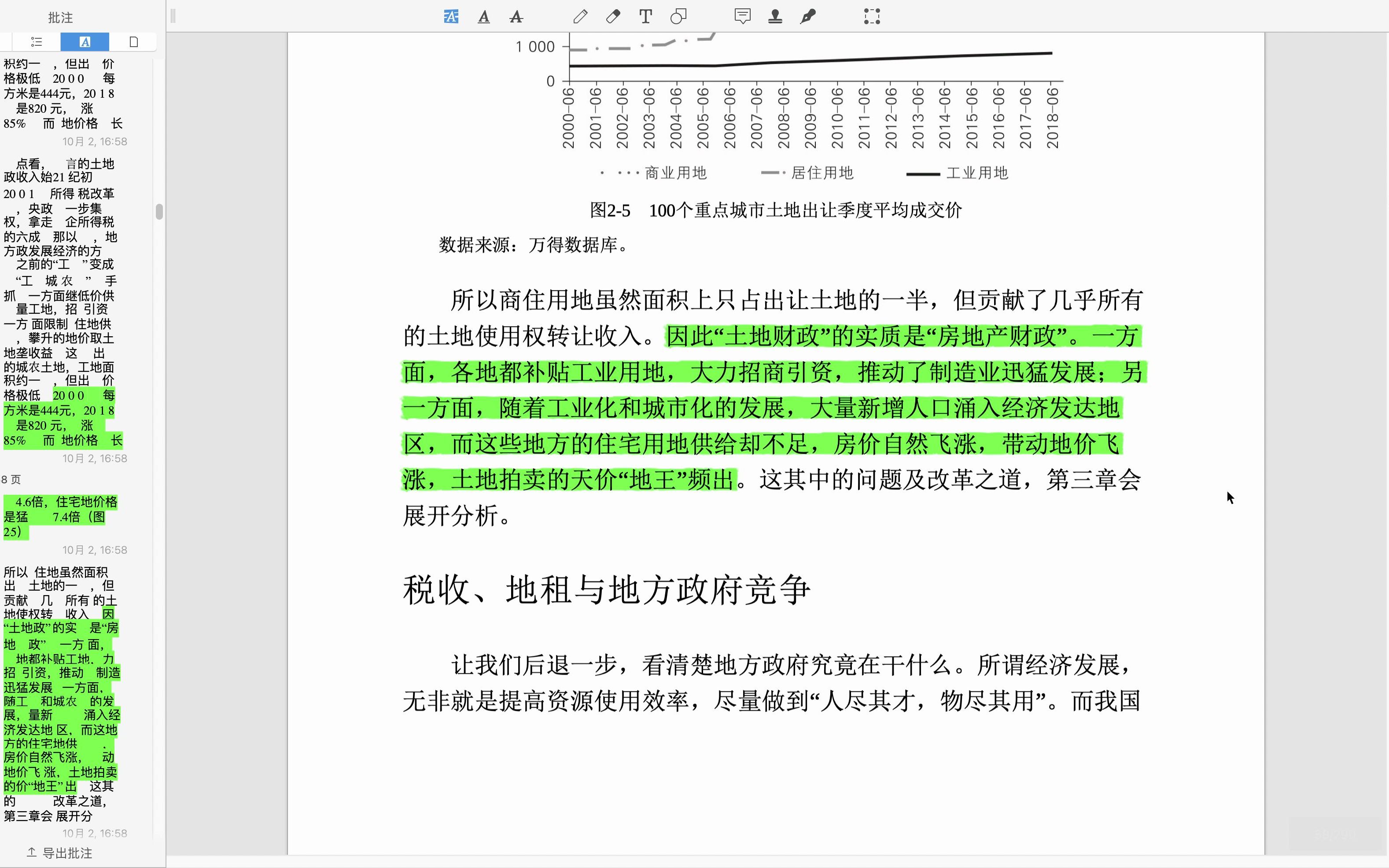Image resolution: width=1389 pixels, height=868 pixels.
Task: Collapse the 批注 sidebar panel
Action: click(173, 15)
